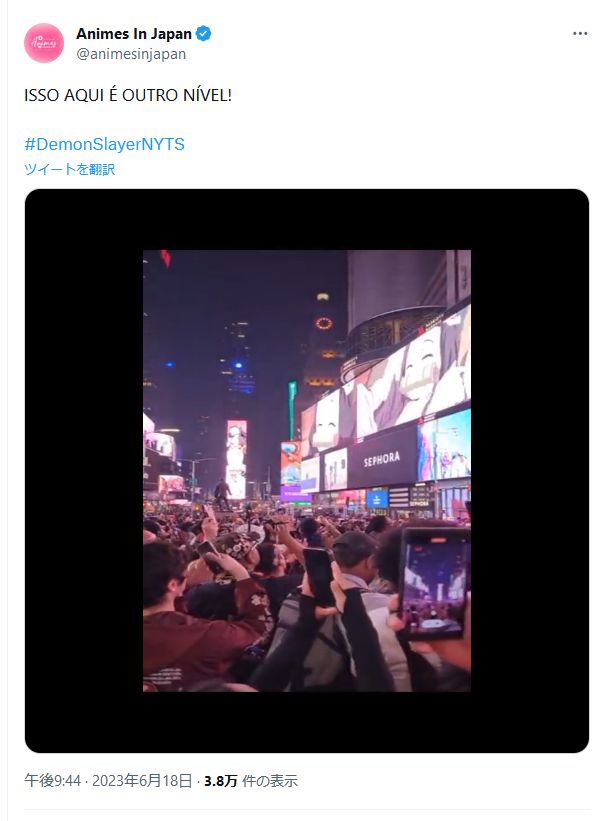Click the man standing above the crowd

[x=222, y=494]
